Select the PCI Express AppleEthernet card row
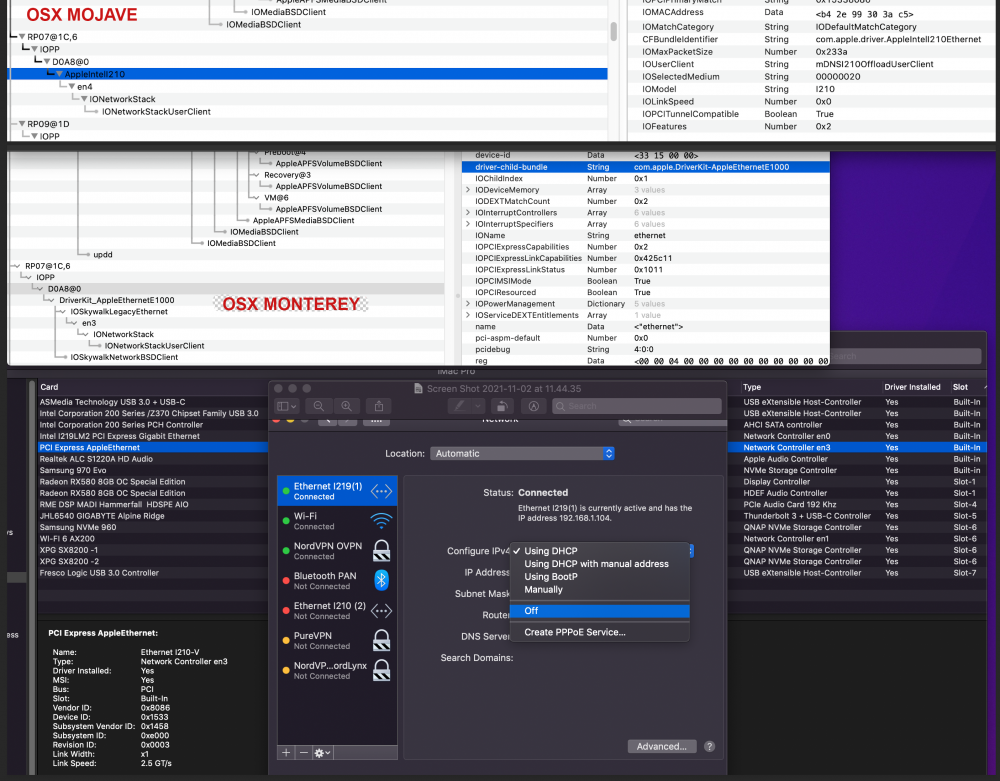Viewport: 1000px width, 781px height. coord(152,448)
